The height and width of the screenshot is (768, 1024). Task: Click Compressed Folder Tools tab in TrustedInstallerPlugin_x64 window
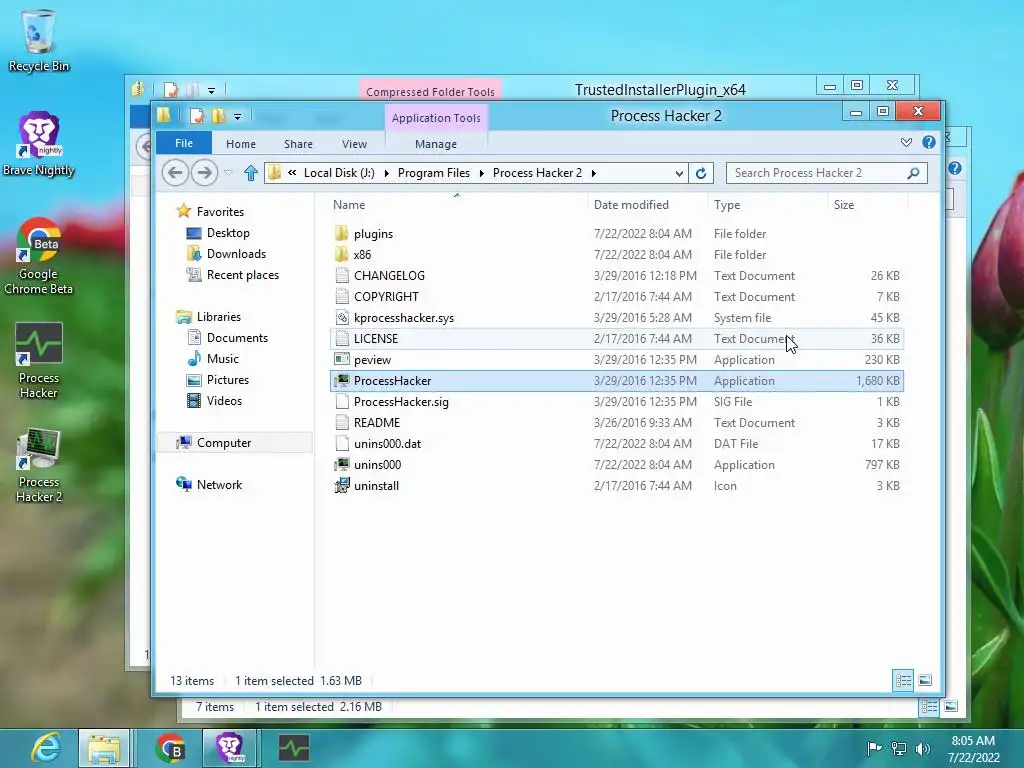430,91
